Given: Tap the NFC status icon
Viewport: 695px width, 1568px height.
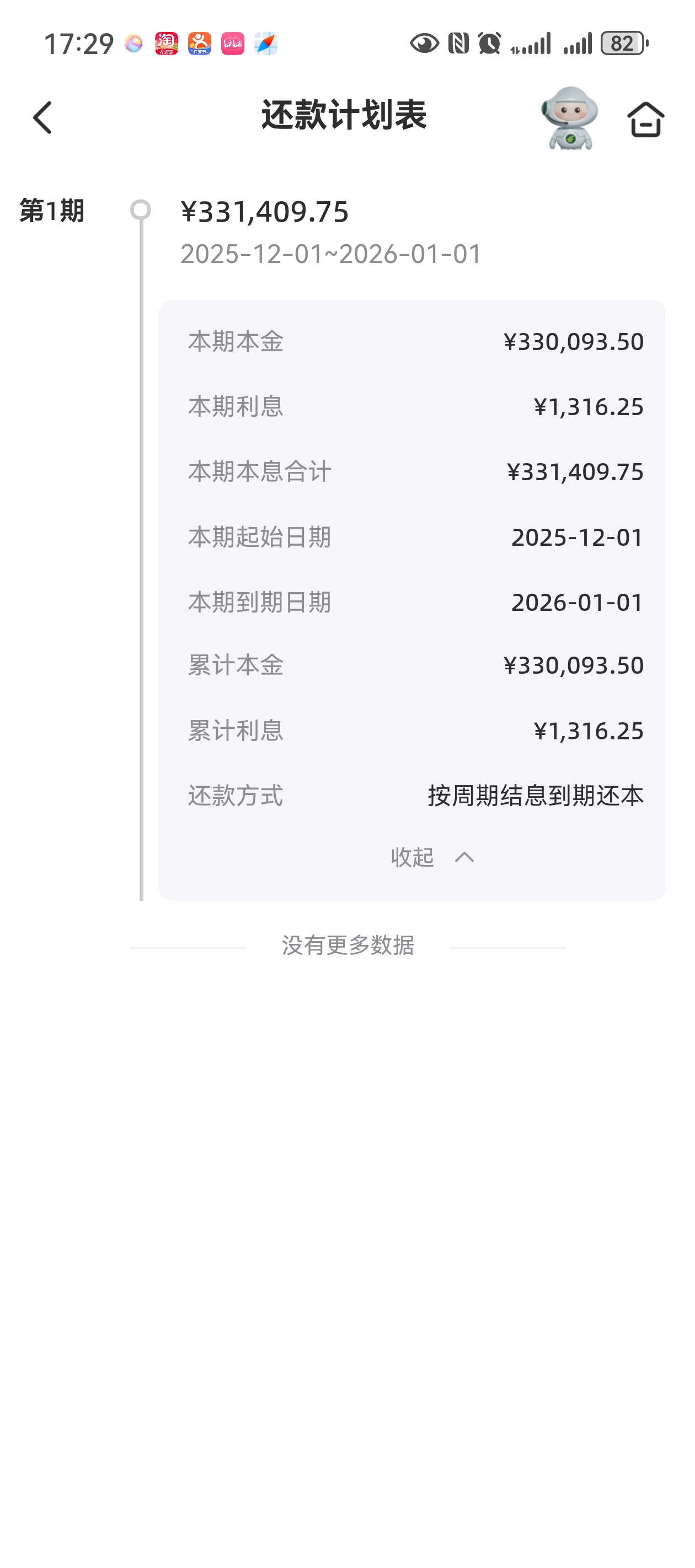Looking at the screenshot, I should [x=458, y=44].
